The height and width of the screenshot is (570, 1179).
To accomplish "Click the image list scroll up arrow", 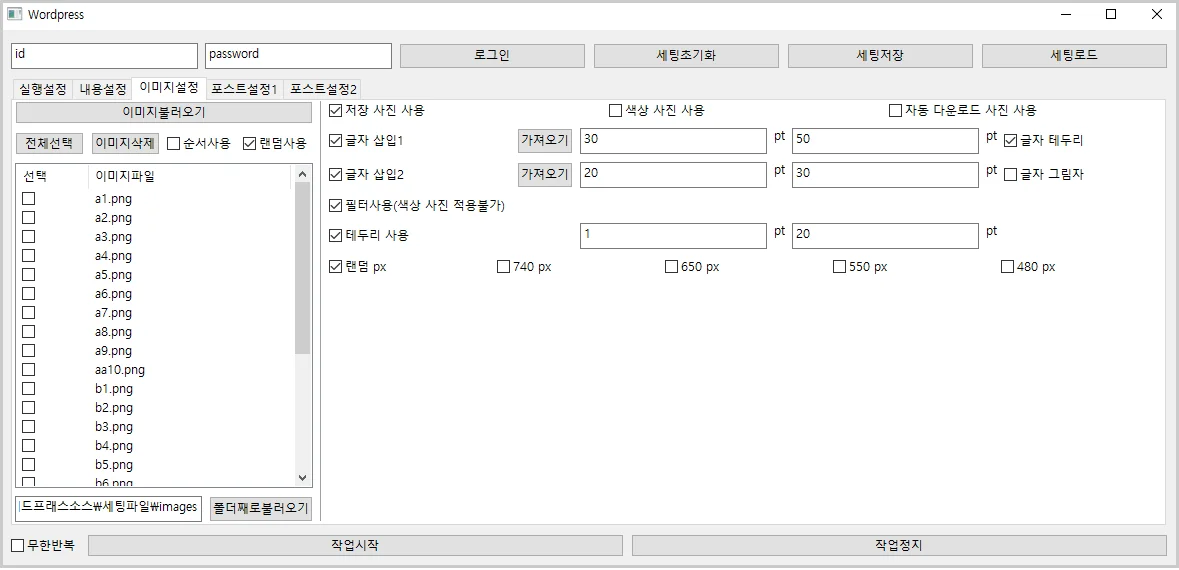I will (x=302, y=174).
